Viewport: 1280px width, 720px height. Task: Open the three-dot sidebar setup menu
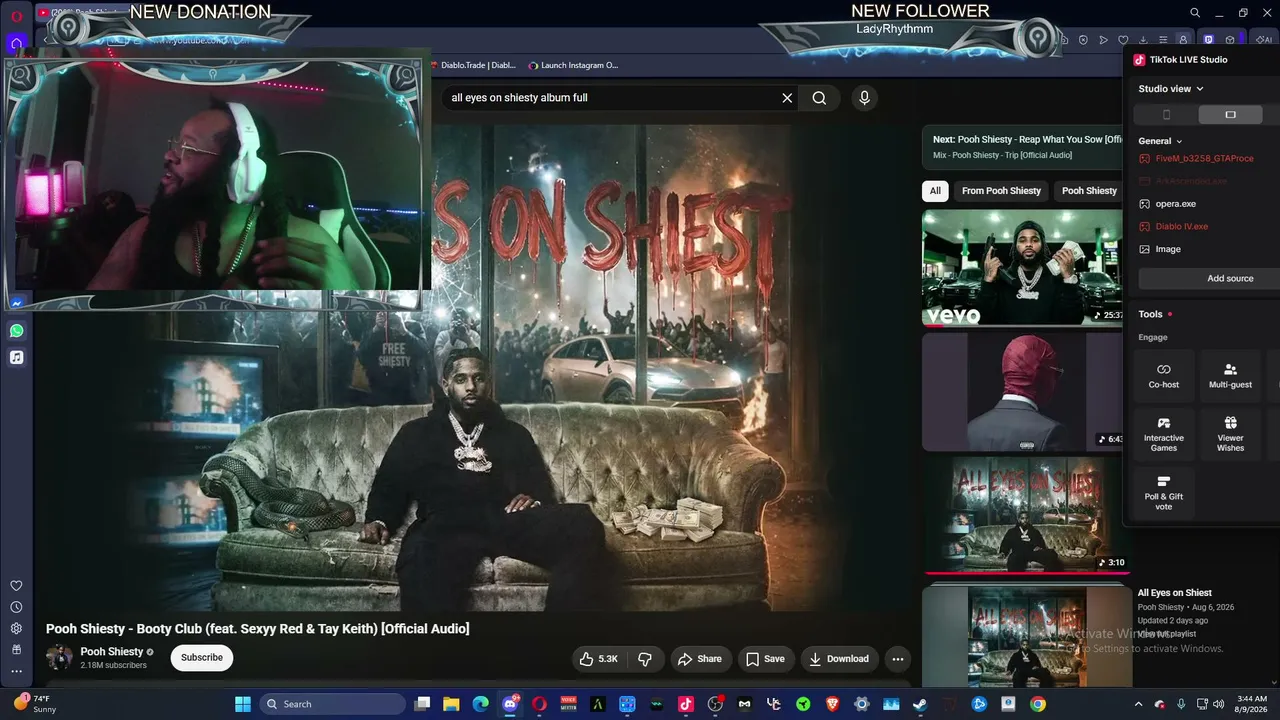[x=16, y=671]
